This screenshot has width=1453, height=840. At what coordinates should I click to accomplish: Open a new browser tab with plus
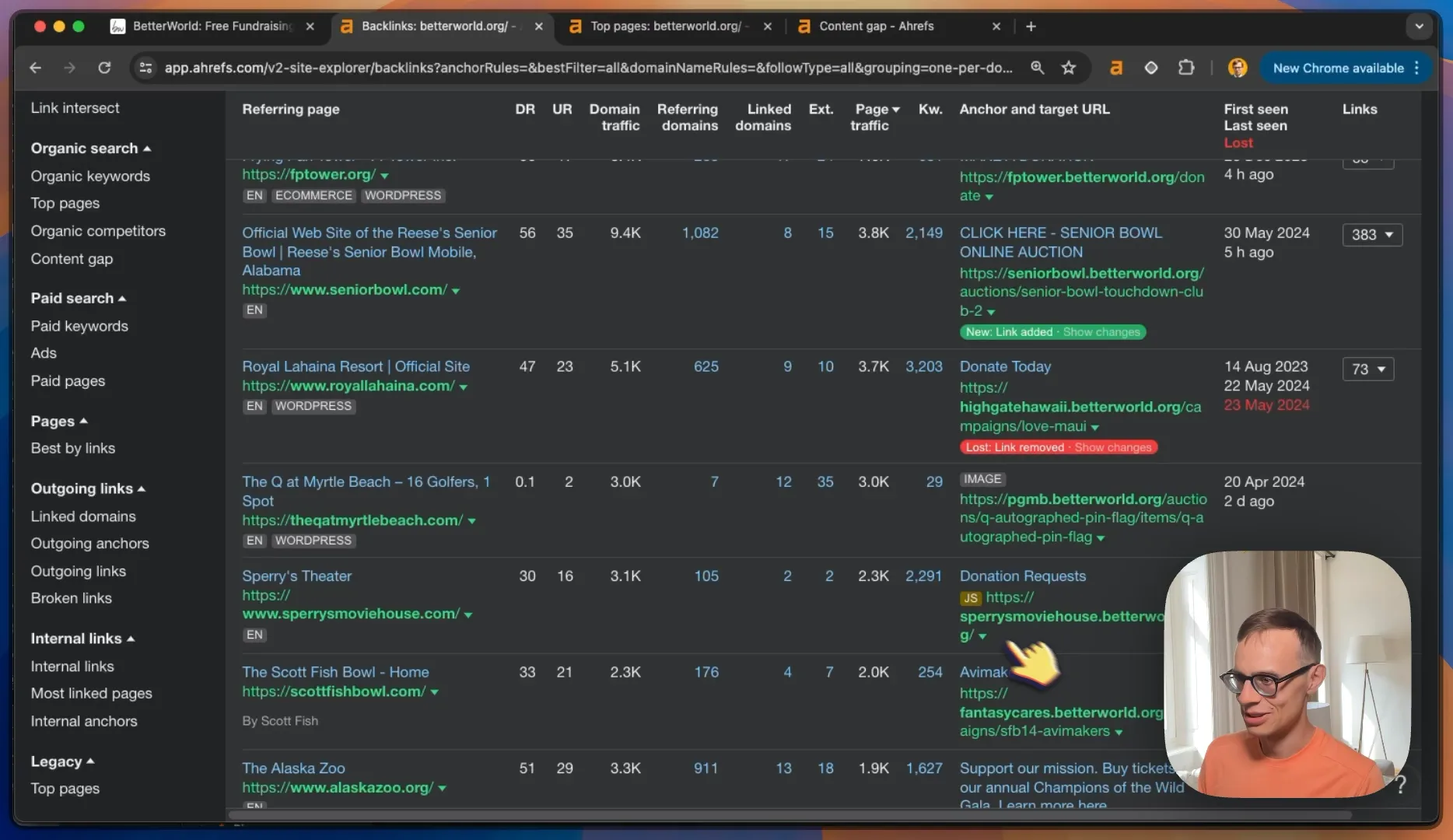point(1031,26)
